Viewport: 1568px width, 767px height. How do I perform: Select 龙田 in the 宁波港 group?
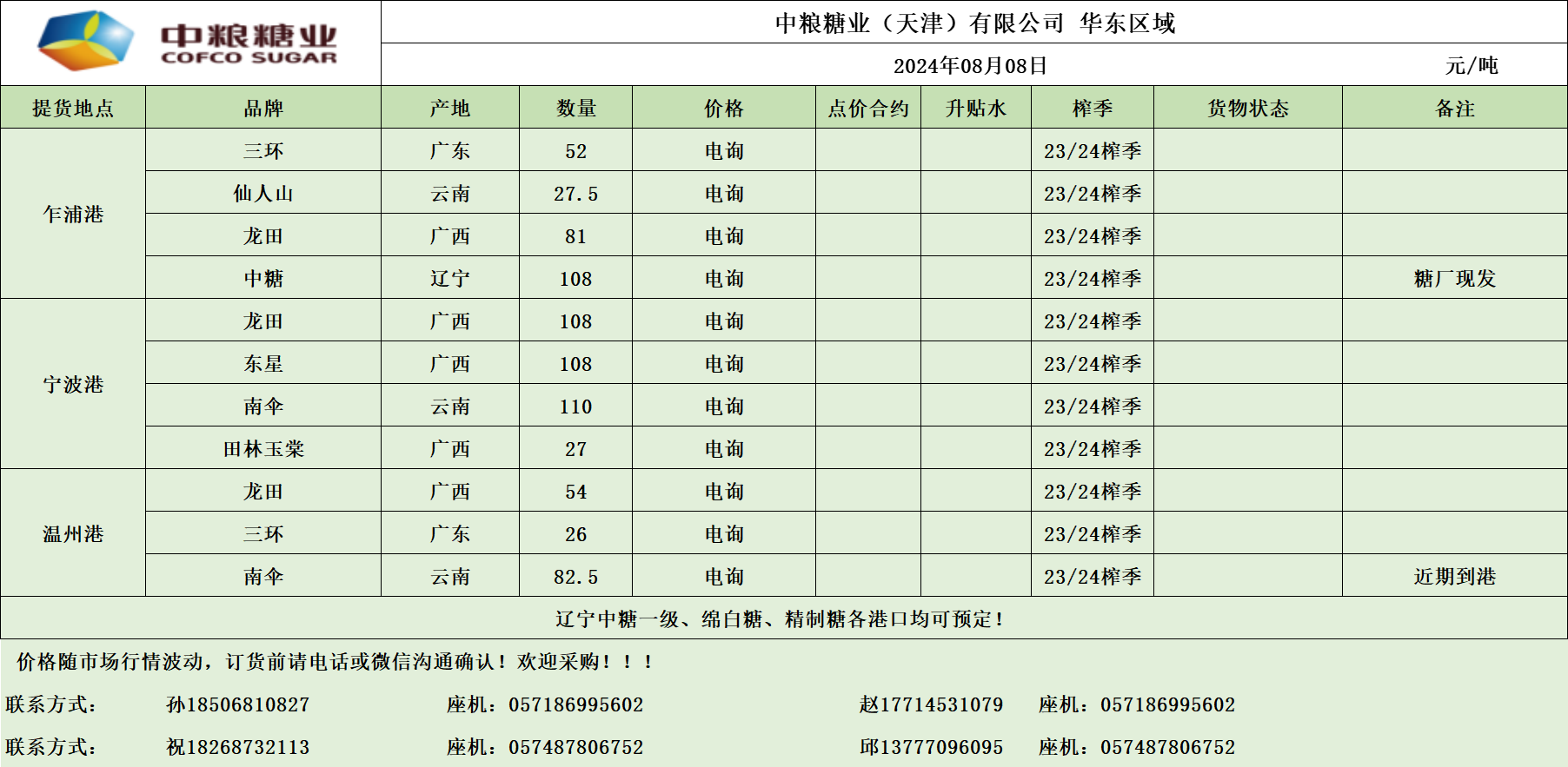(263, 321)
